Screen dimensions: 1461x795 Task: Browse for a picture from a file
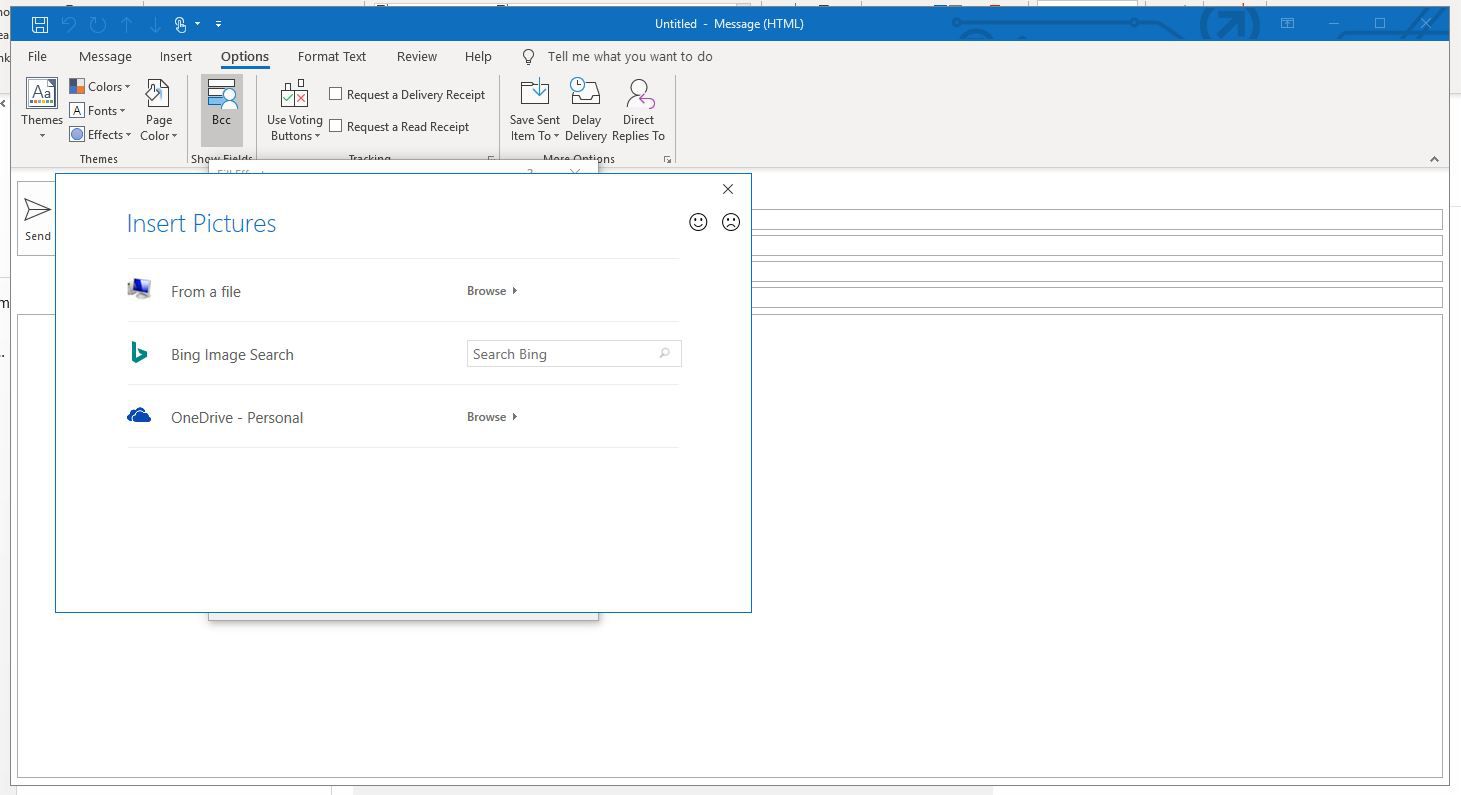pyautogui.click(x=491, y=291)
